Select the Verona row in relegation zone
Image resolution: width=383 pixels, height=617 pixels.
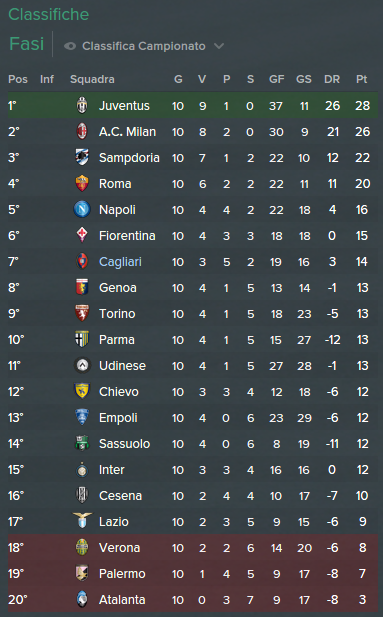pos(193,547)
